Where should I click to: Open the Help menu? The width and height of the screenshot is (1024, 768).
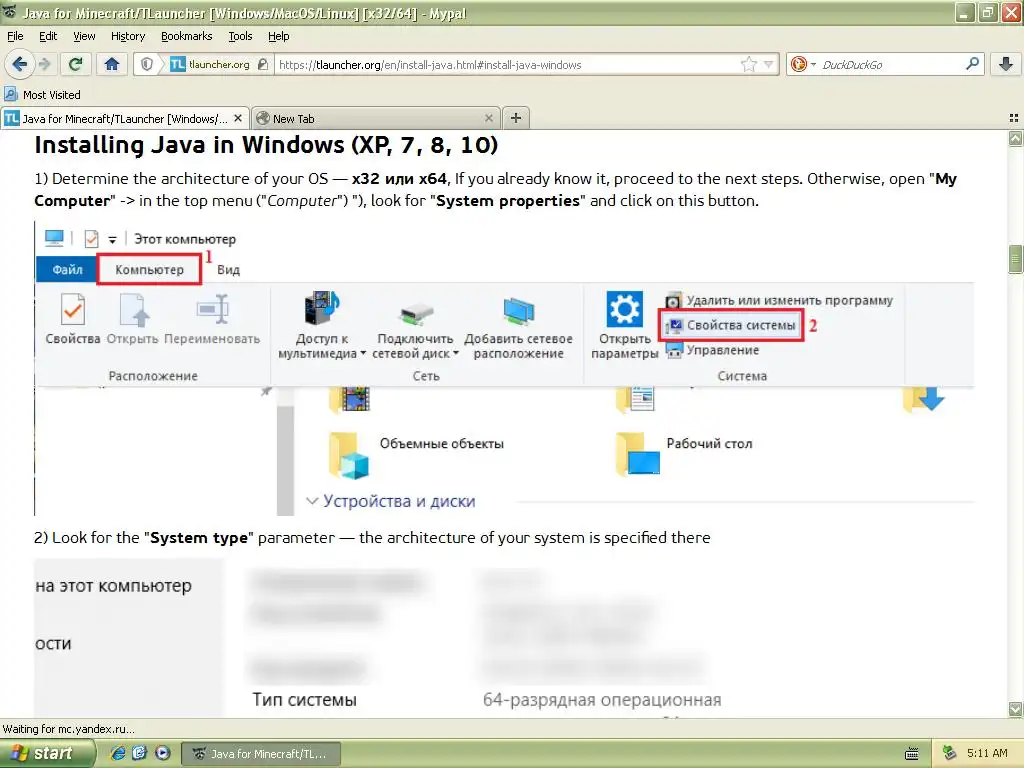pyautogui.click(x=278, y=36)
